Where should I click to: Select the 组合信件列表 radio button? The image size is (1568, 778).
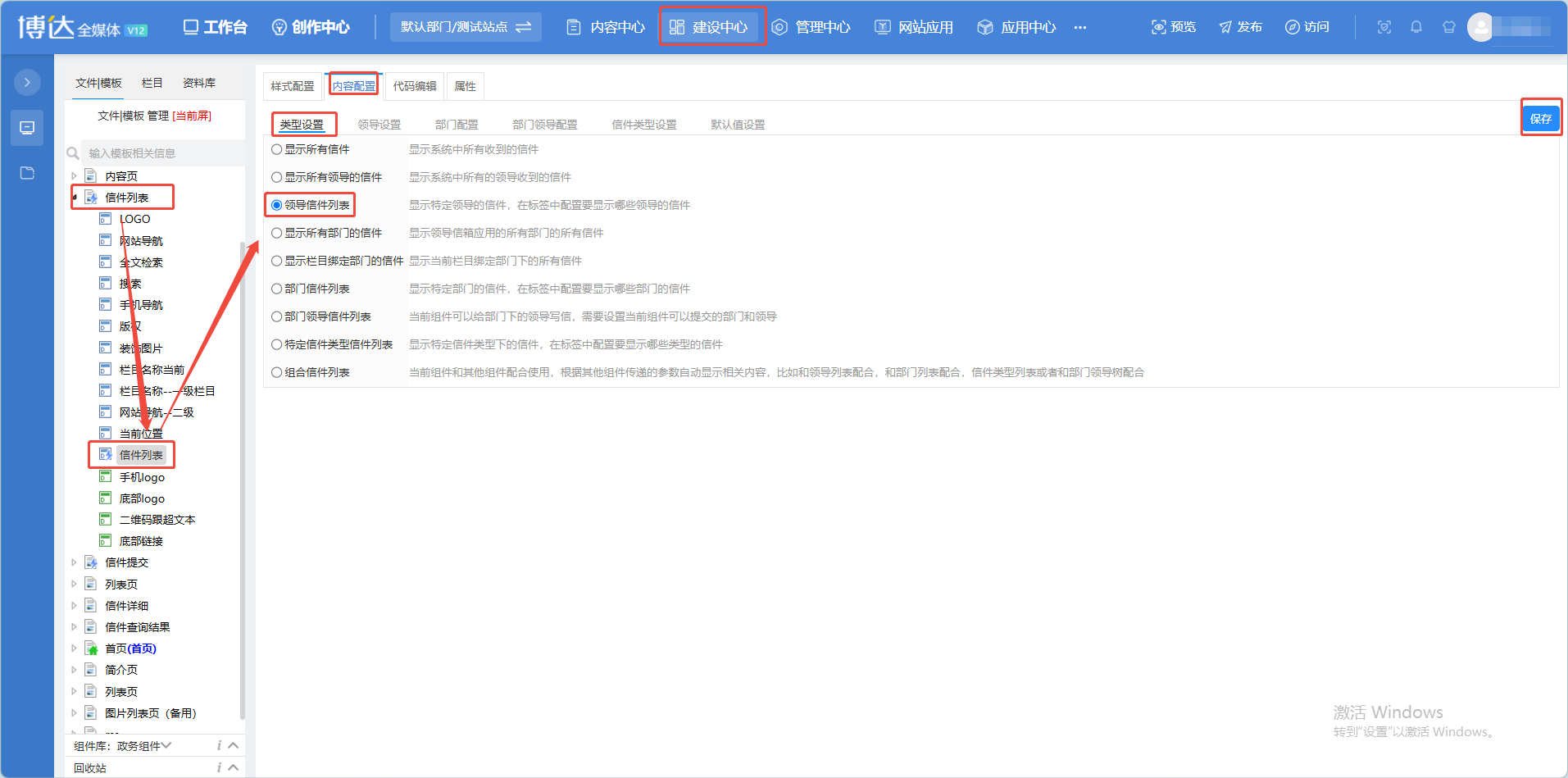point(277,372)
